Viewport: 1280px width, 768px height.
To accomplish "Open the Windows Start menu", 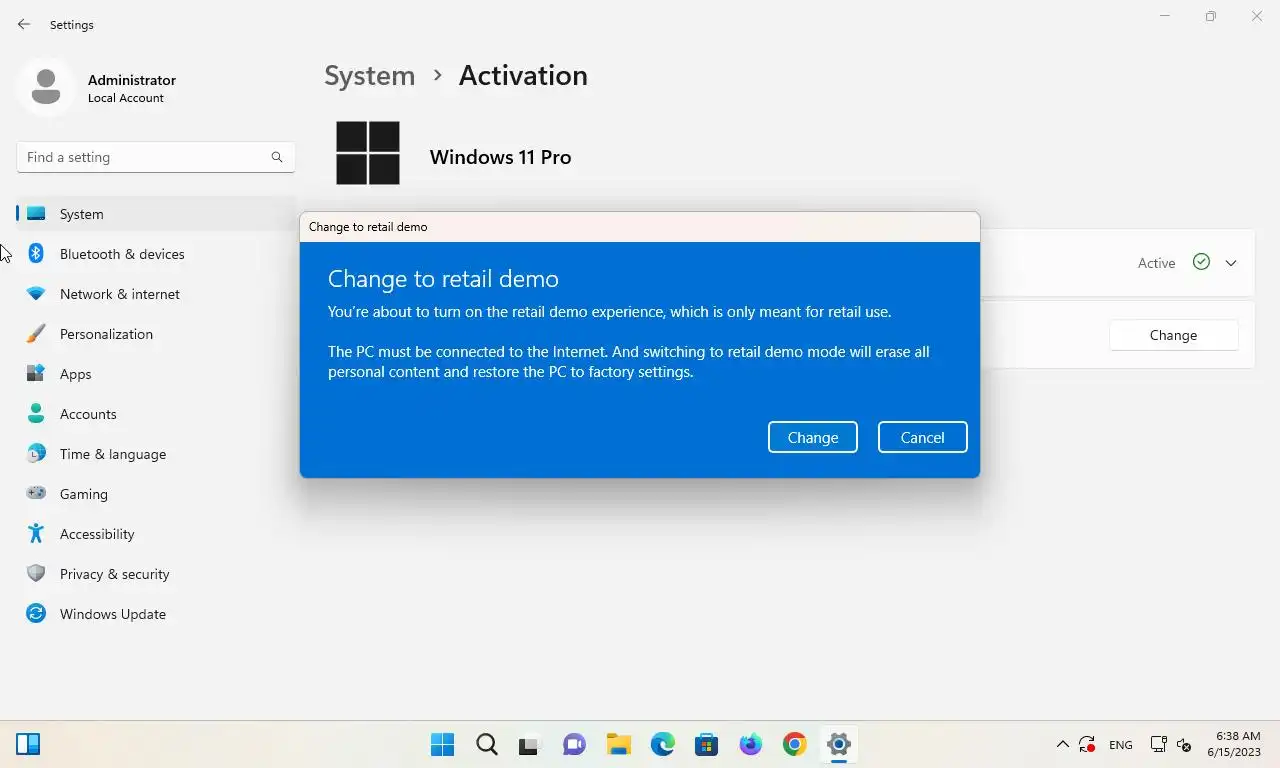I will click(x=442, y=744).
